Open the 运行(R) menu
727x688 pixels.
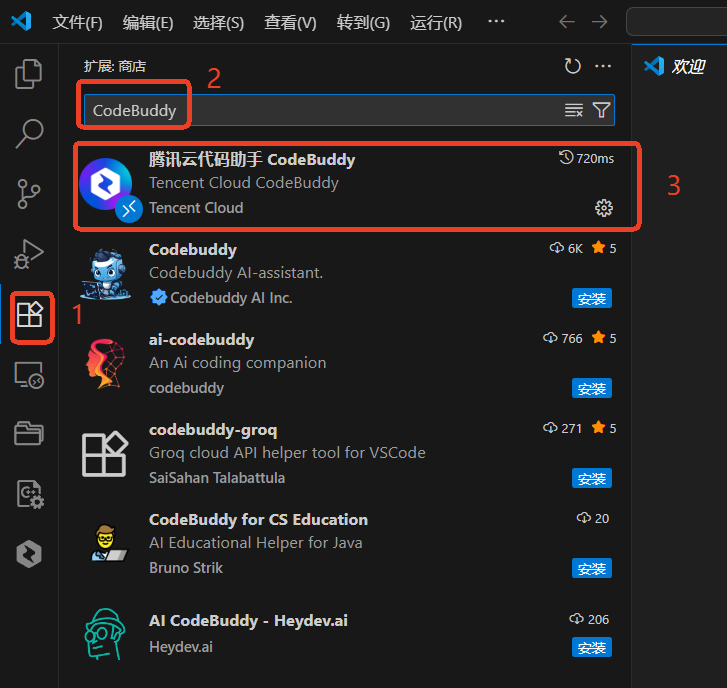click(436, 22)
